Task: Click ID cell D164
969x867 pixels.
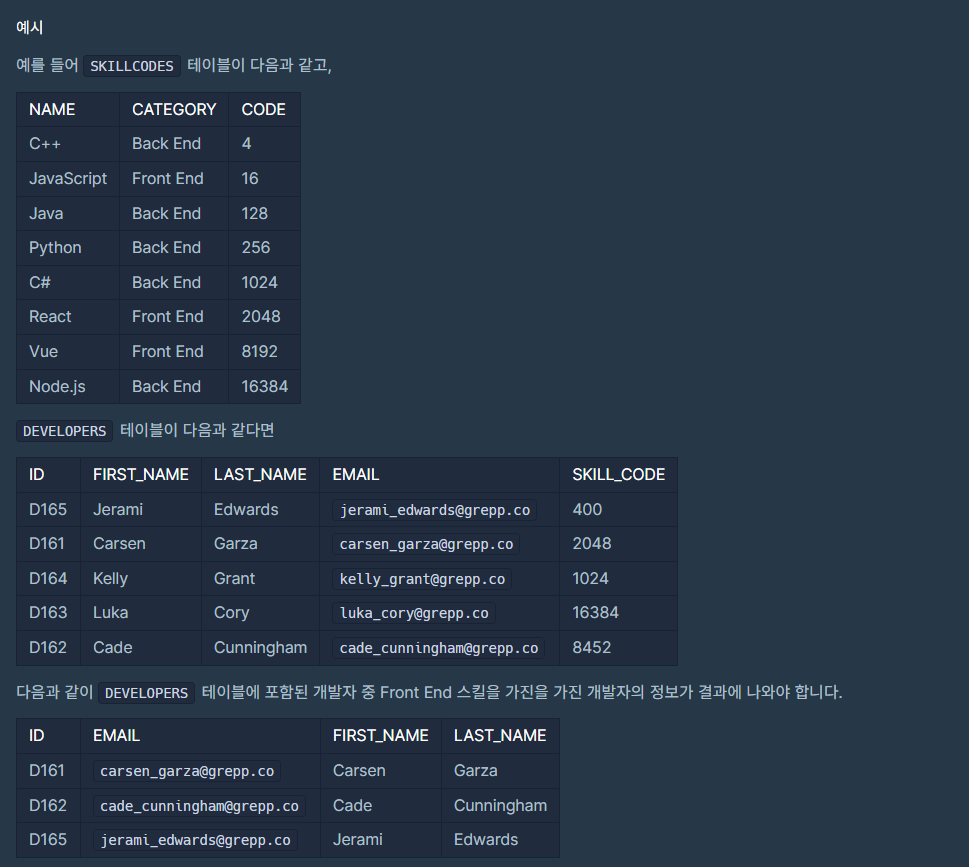Action: [x=48, y=579]
